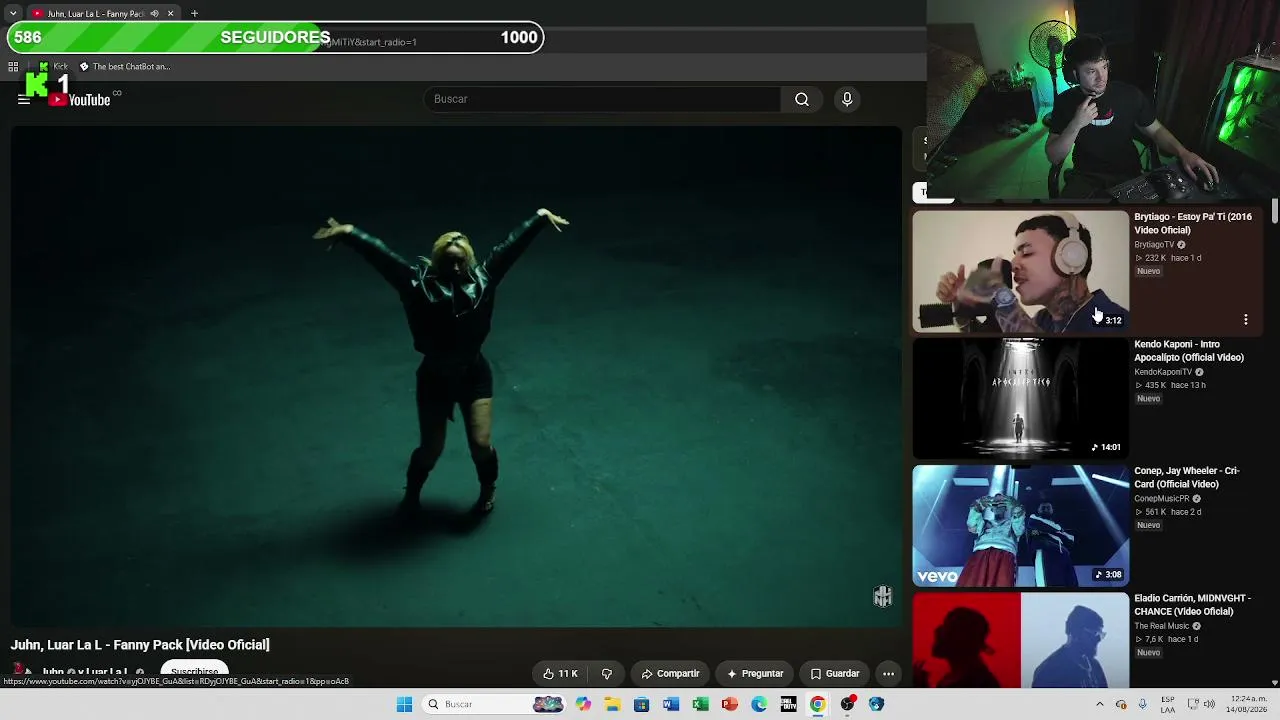Mute the Fanny Pack tab audio
The image size is (1280, 720).
tap(154, 14)
